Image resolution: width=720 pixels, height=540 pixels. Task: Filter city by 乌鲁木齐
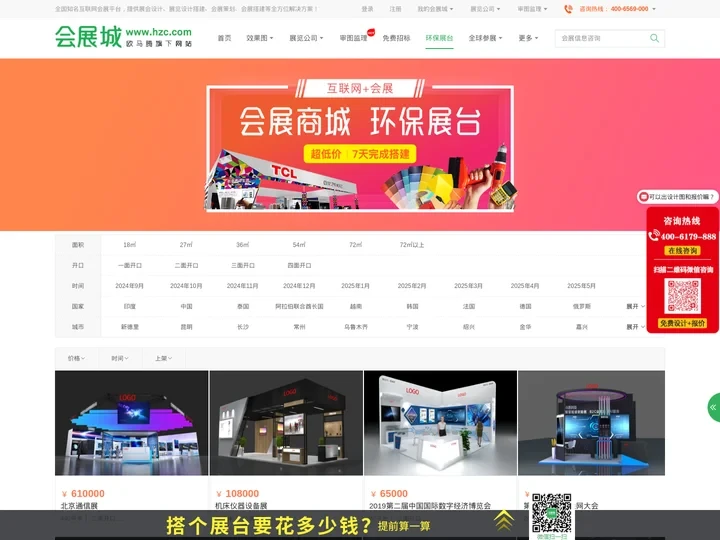coord(356,327)
